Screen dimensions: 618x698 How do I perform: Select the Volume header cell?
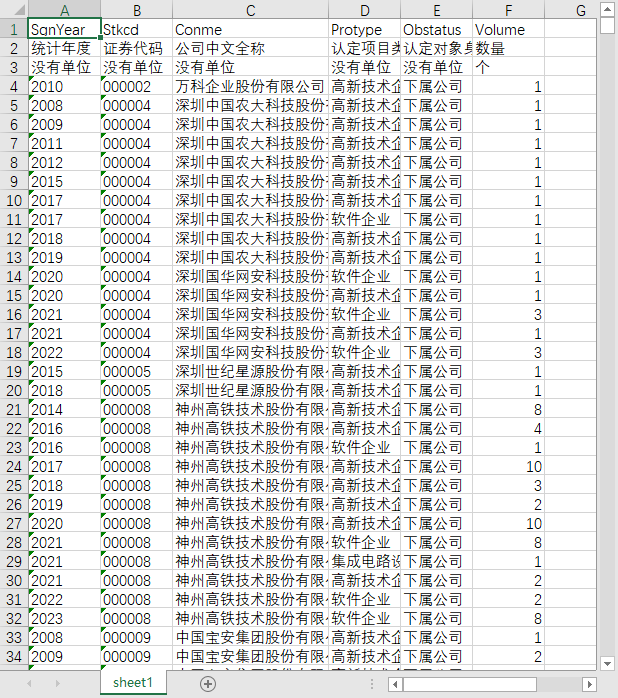coord(508,29)
